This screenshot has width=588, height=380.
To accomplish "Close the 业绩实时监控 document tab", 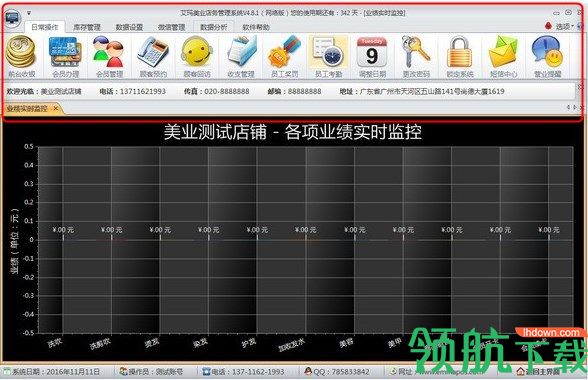I will pyautogui.click(x=56, y=108).
